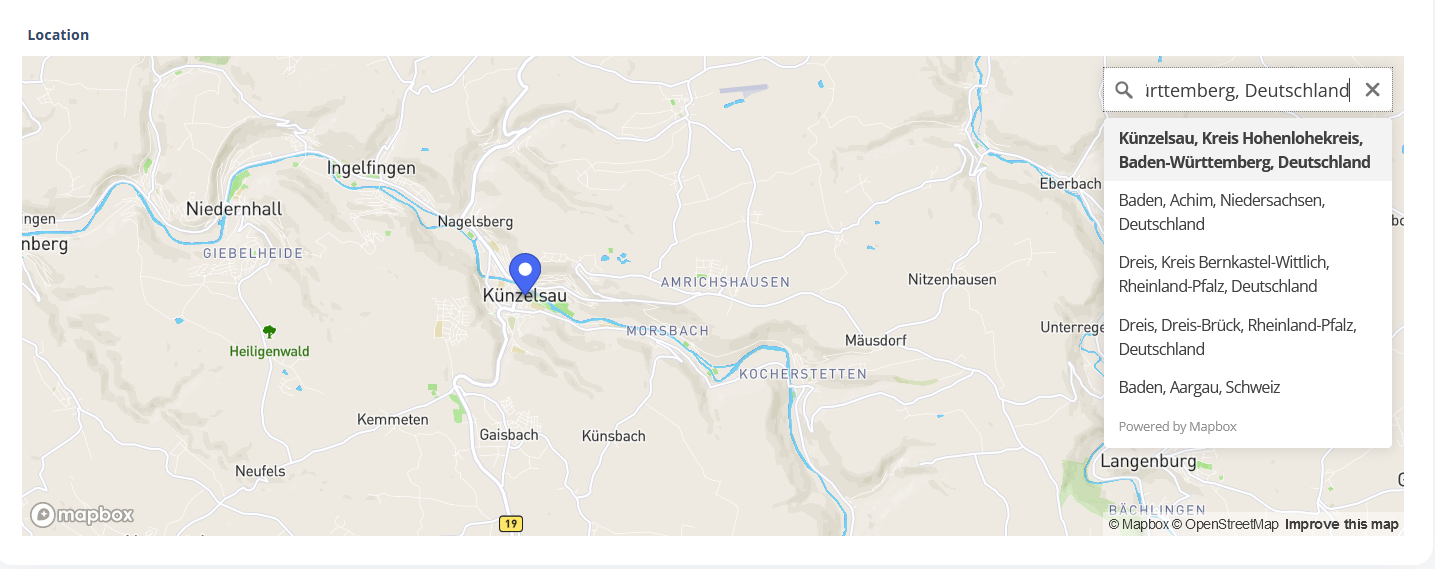Open the © Mapbox attribution link
The width and height of the screenshot is (1435, 569).
click(x=1138, y=524)
